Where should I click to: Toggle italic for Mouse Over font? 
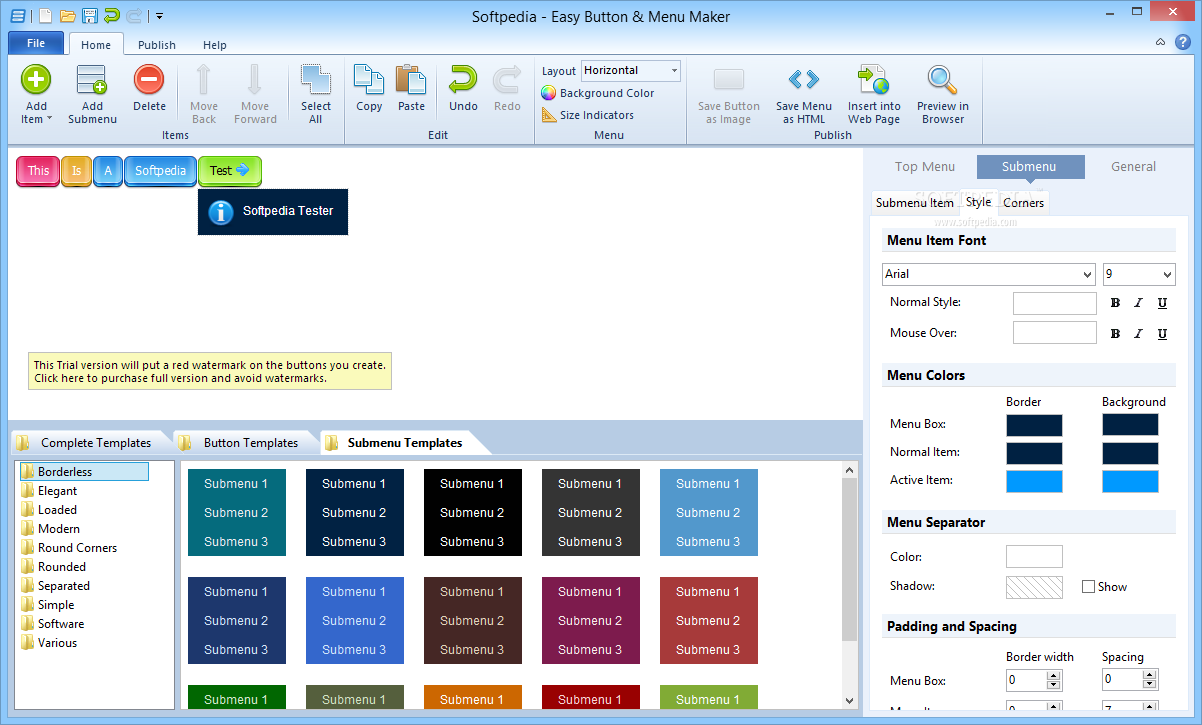[1138, 334]
